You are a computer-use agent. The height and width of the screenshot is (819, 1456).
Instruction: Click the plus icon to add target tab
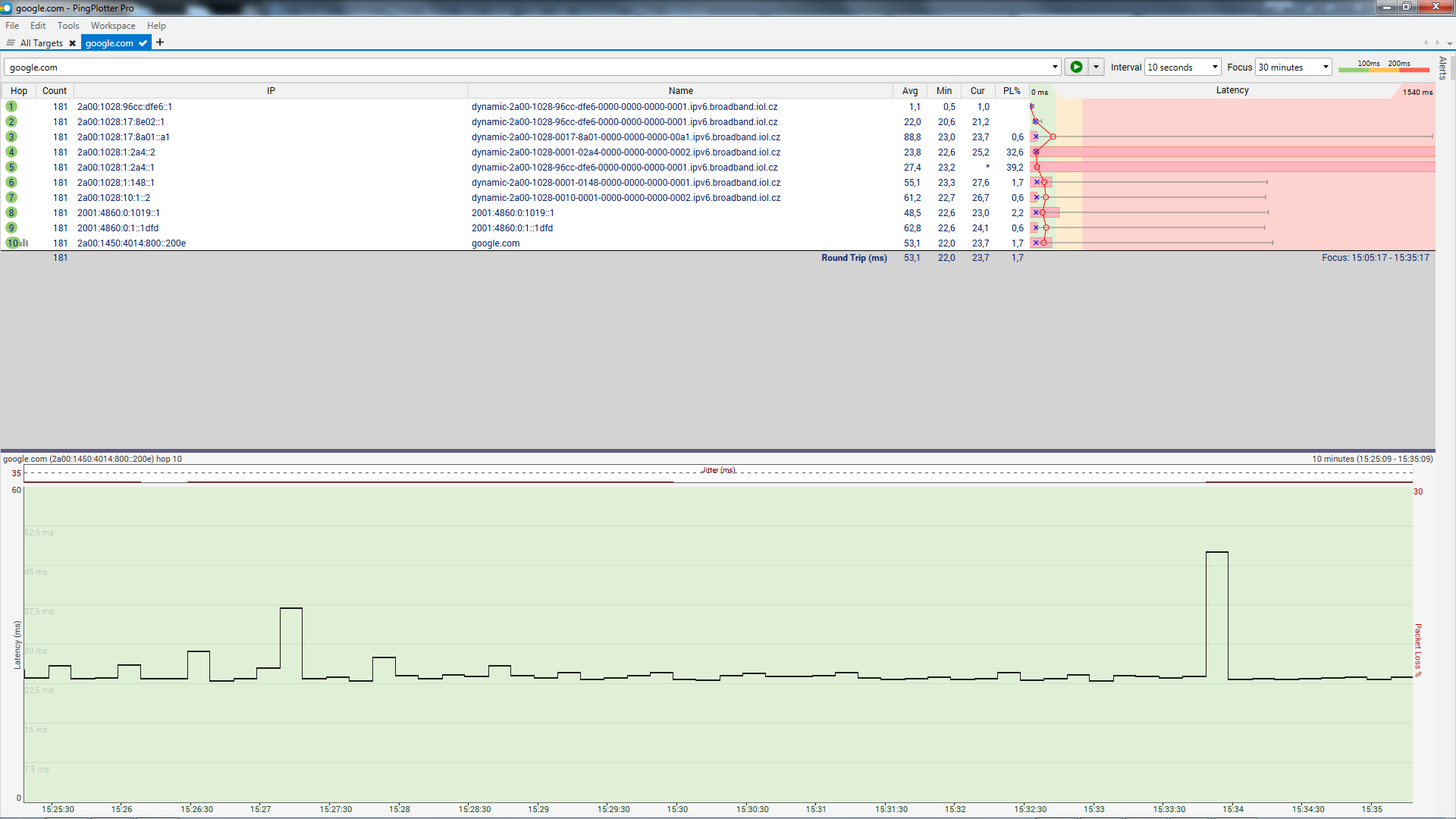click(160, 42)
